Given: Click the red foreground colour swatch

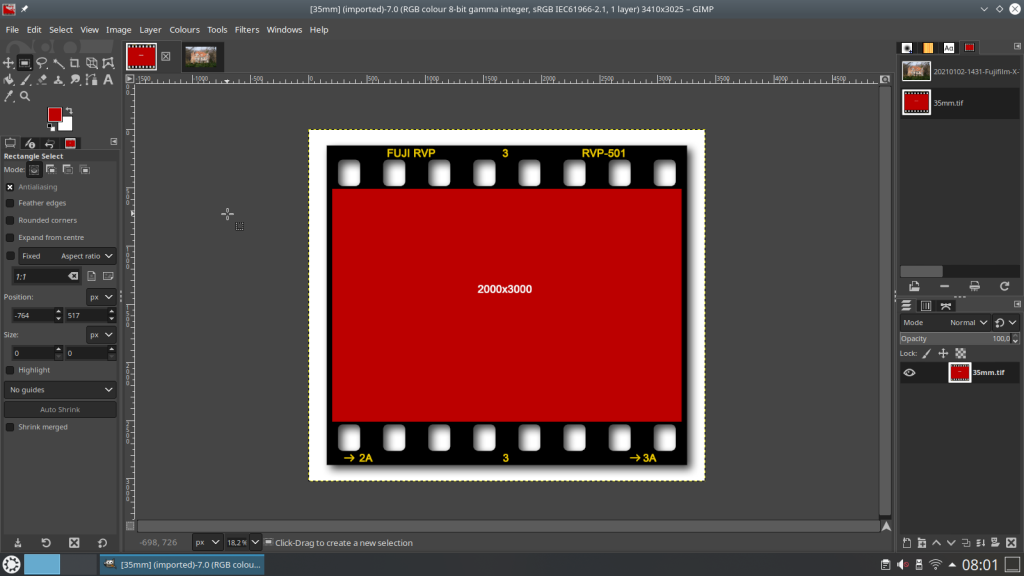Looking at the screenshot, I should (54, 114).
